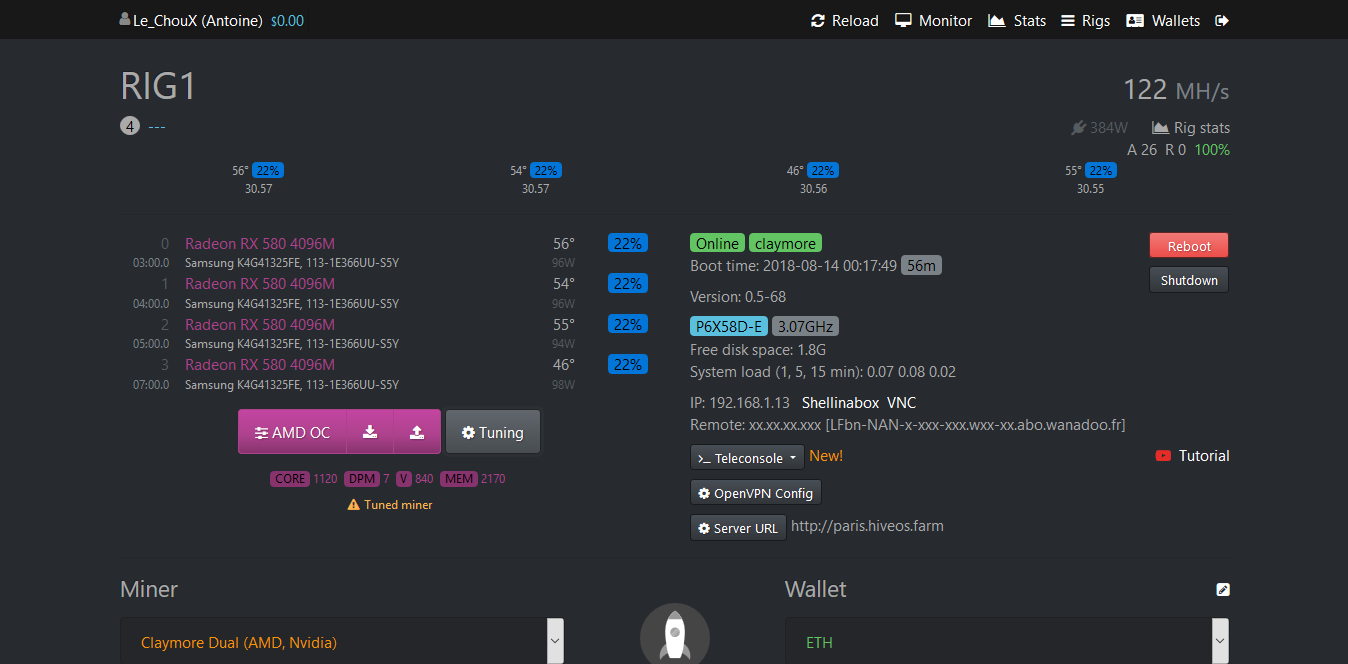Screen dimensions: 1348x664
Task: Click the download icon beside AMD OC
Action: pos(370,432)
